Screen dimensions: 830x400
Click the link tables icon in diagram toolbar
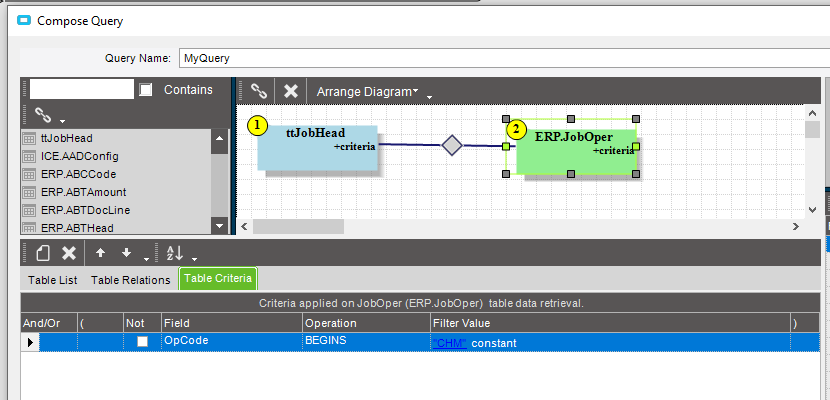click(x=258, y=91)
